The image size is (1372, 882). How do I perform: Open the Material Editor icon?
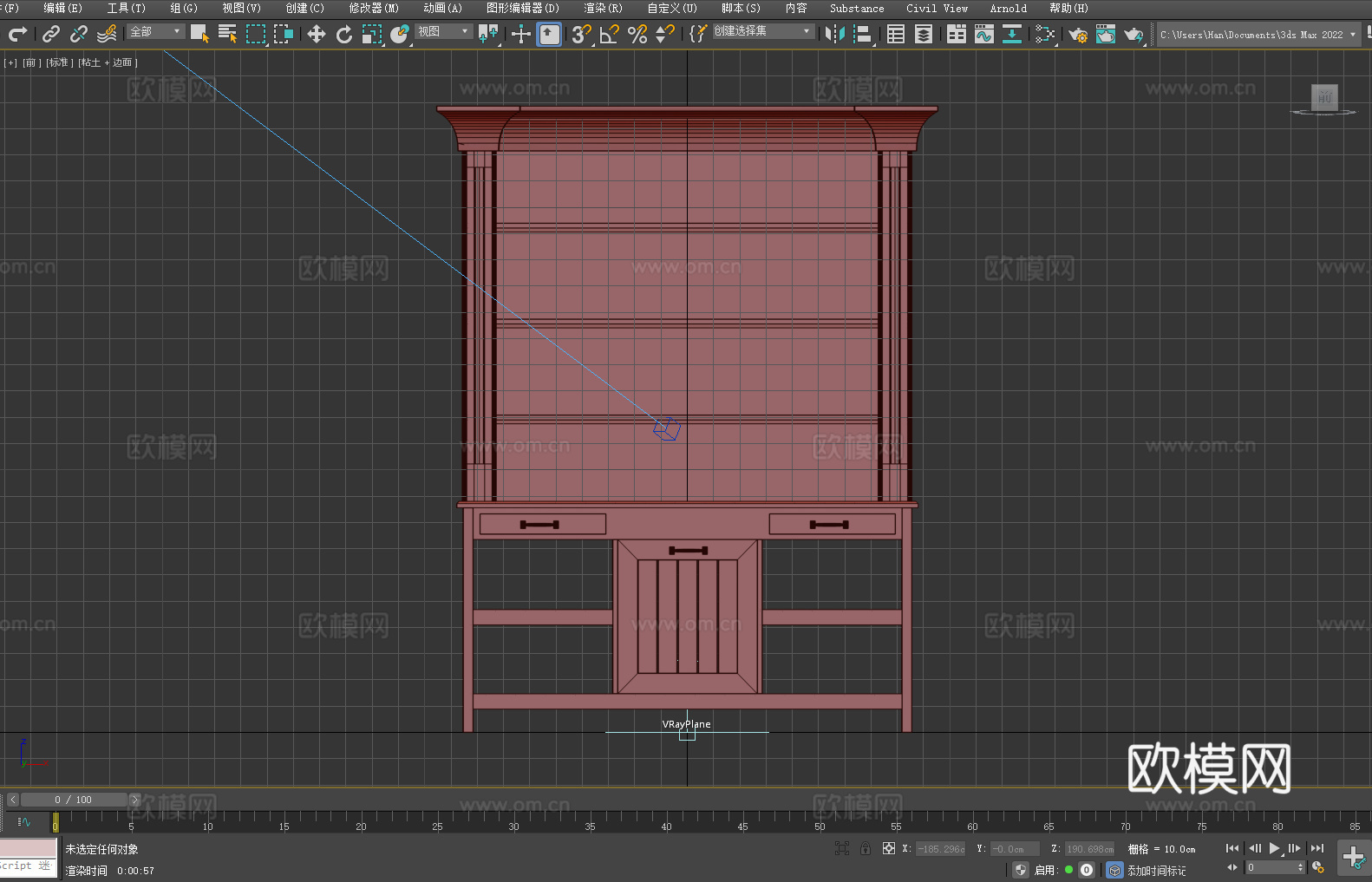(x=1045, y=34)
